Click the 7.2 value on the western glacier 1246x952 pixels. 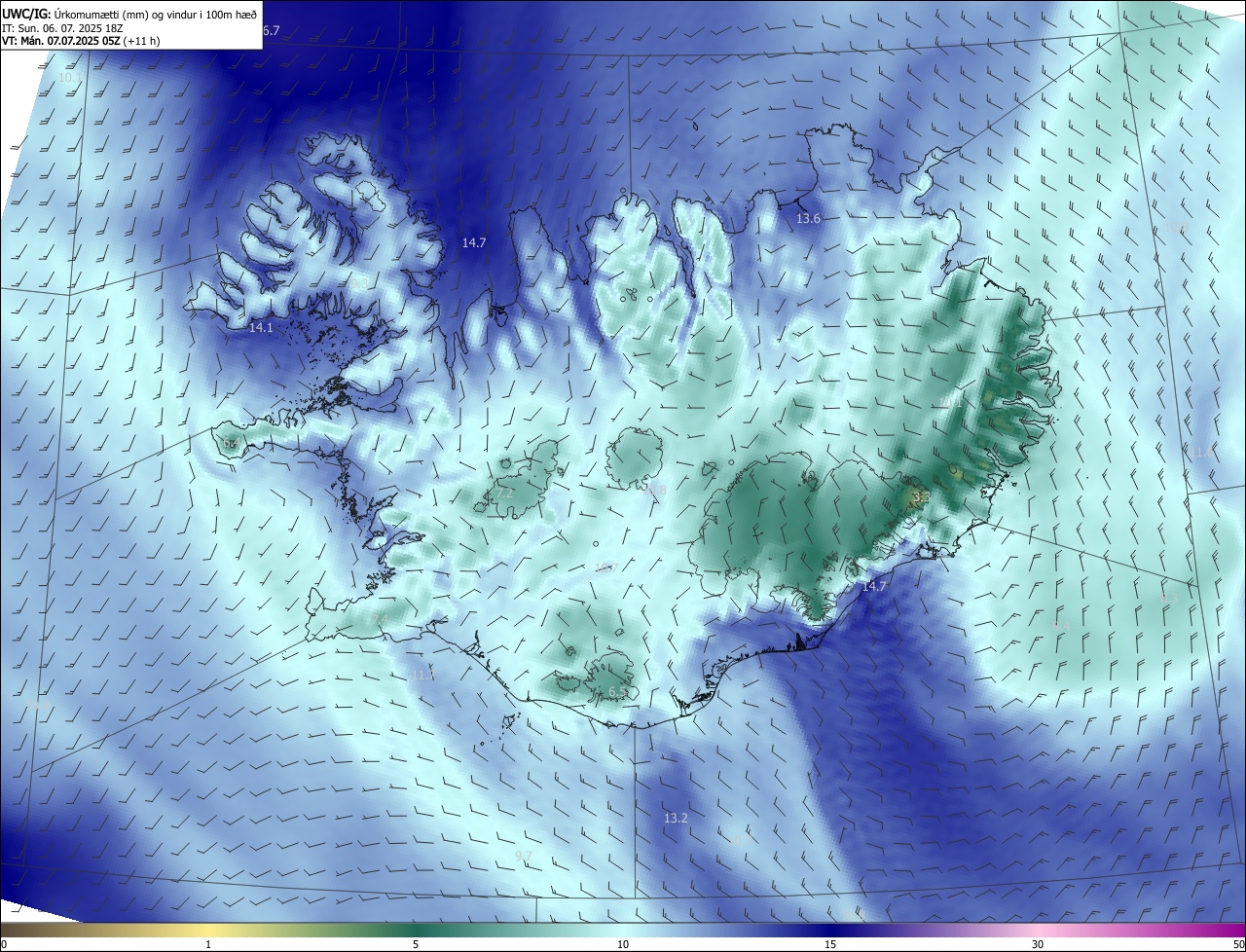tap(504, 494)
